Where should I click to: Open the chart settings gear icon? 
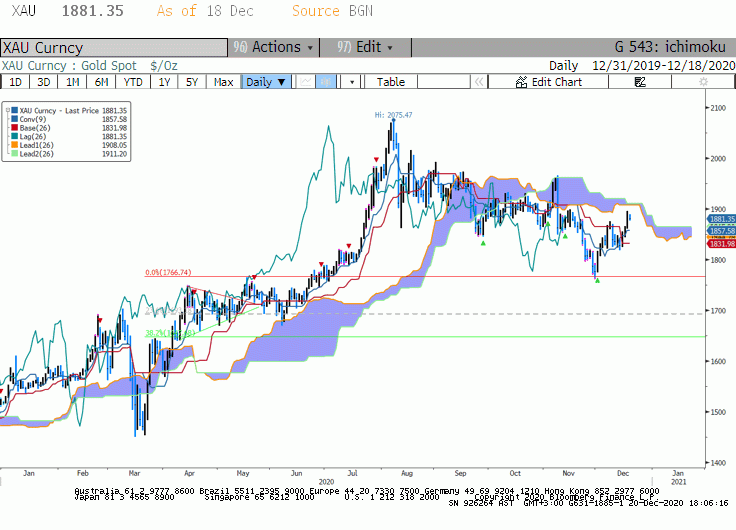click(x=703, y=82)
